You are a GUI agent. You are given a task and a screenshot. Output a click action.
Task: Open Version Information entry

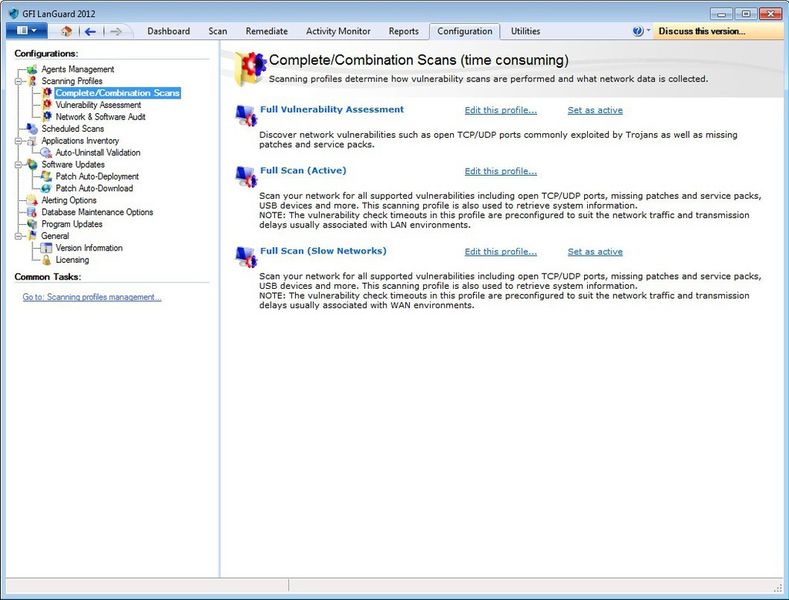[89, 248]
